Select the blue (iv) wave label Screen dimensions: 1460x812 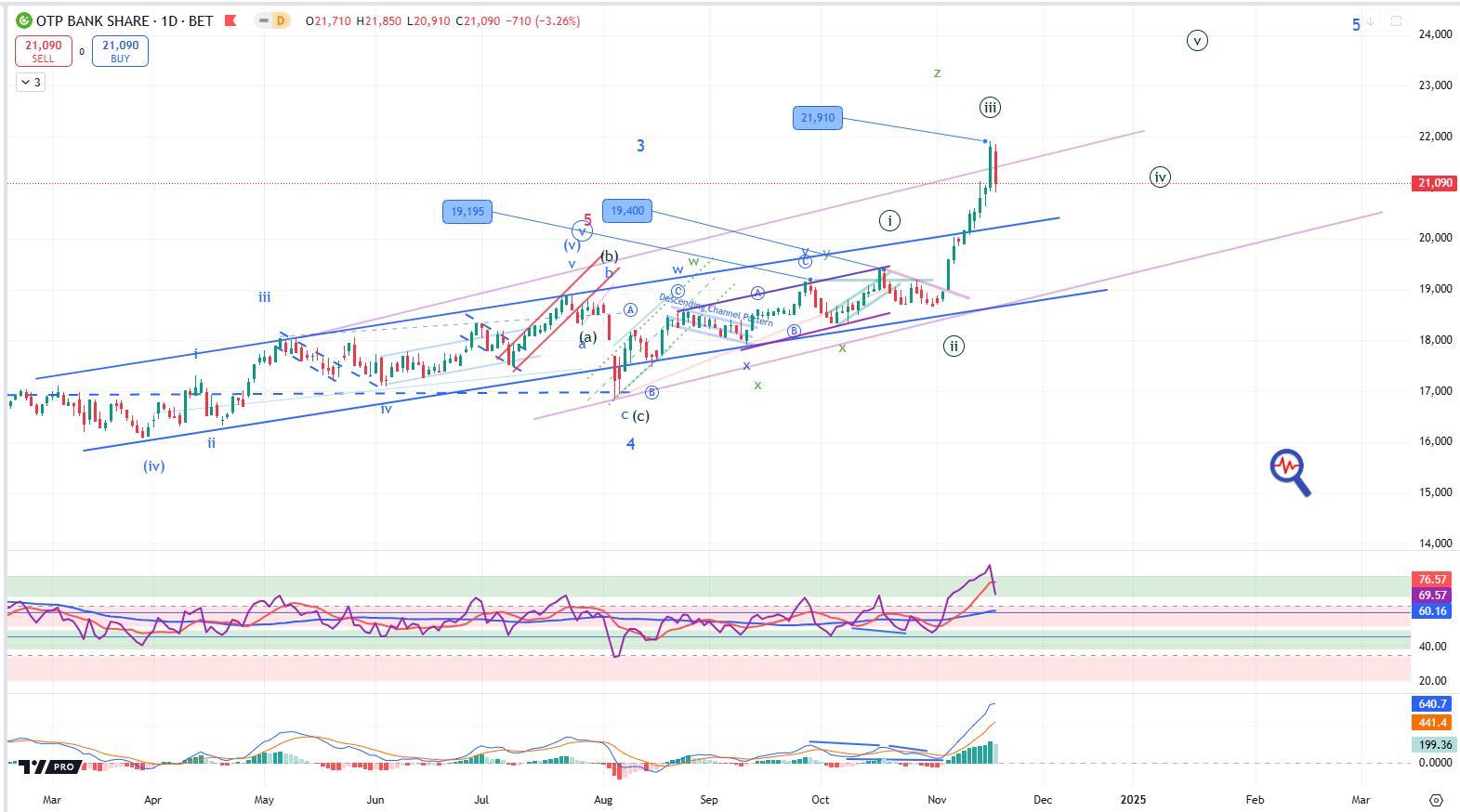click(x=154, y=466)
